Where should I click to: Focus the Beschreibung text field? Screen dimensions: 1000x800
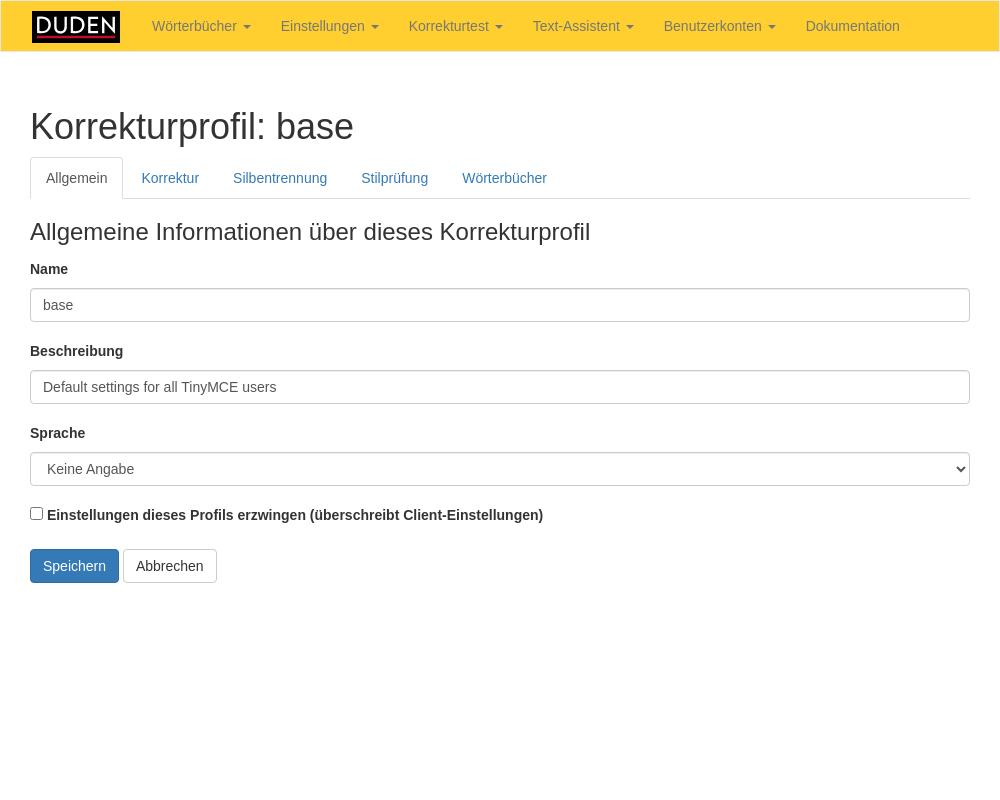coord(500,387)
